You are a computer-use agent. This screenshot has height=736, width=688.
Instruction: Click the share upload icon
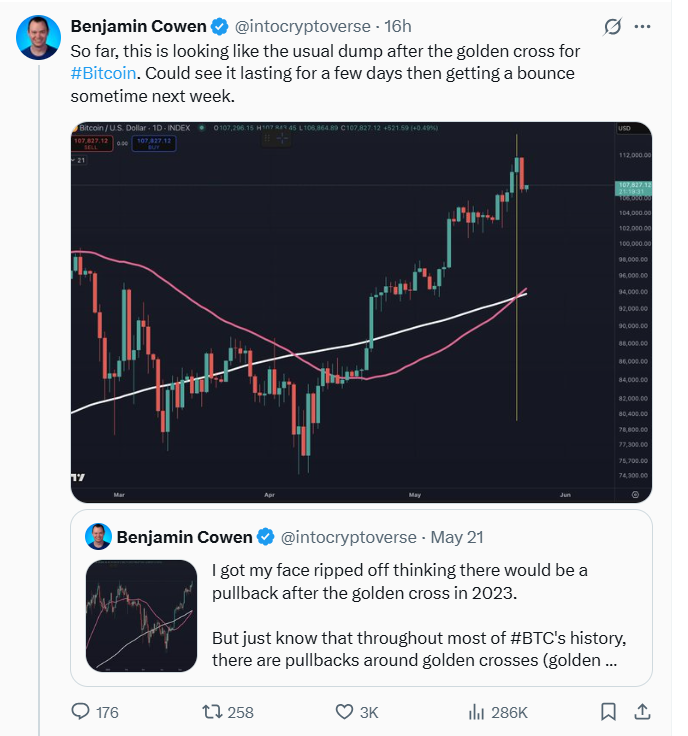[x=642, y=712]
